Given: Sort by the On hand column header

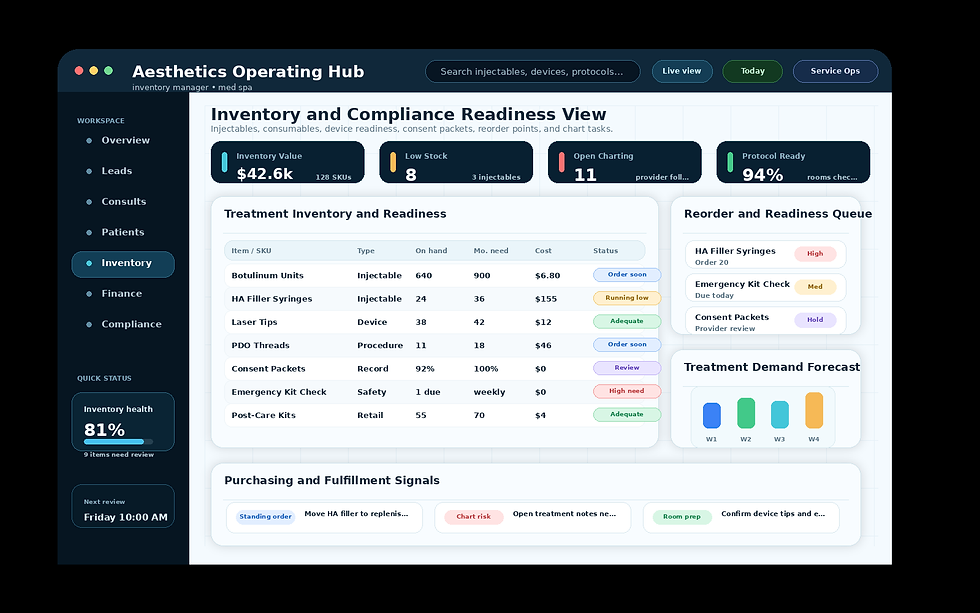Looking at the screenshot, I should point(431,251).
